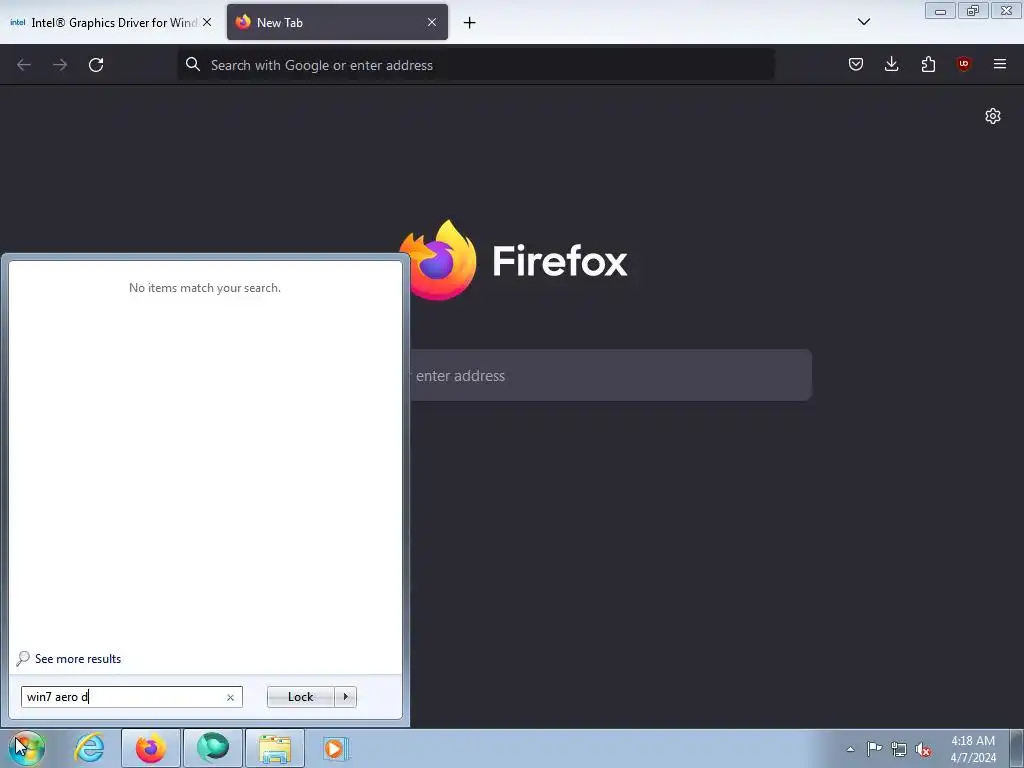Click the search magnifier in the address bar
The width and height of the screenshot is (1024, 768).
tap(193, 65)
